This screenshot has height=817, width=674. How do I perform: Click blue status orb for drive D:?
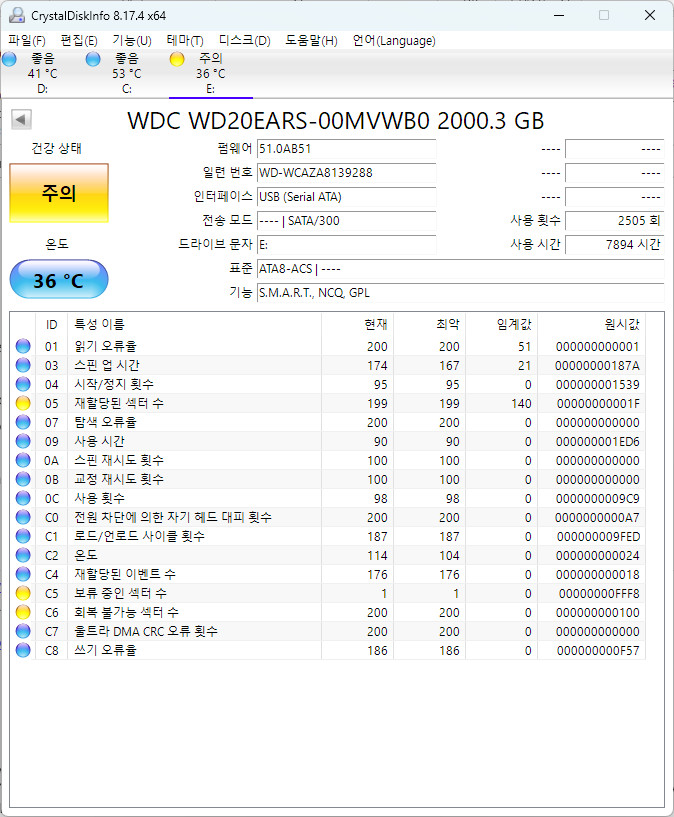pyautogui.click(x=9, y=59)
